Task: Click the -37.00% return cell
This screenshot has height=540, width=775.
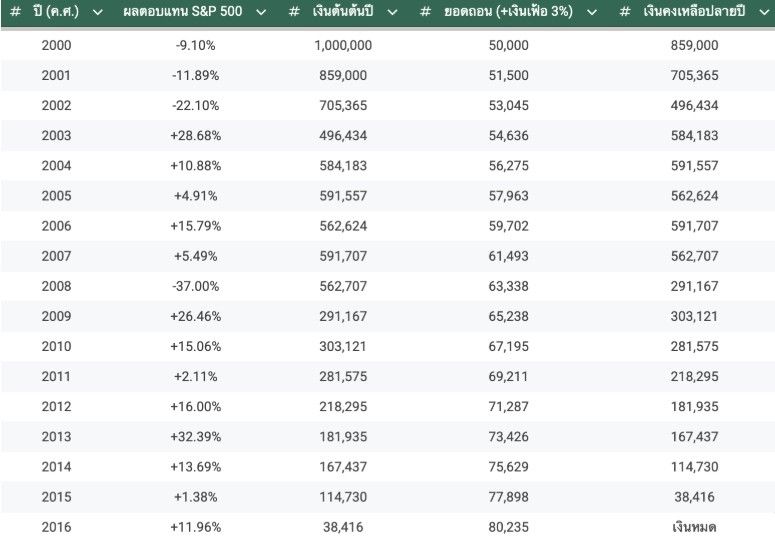Action: click(195, 286)
